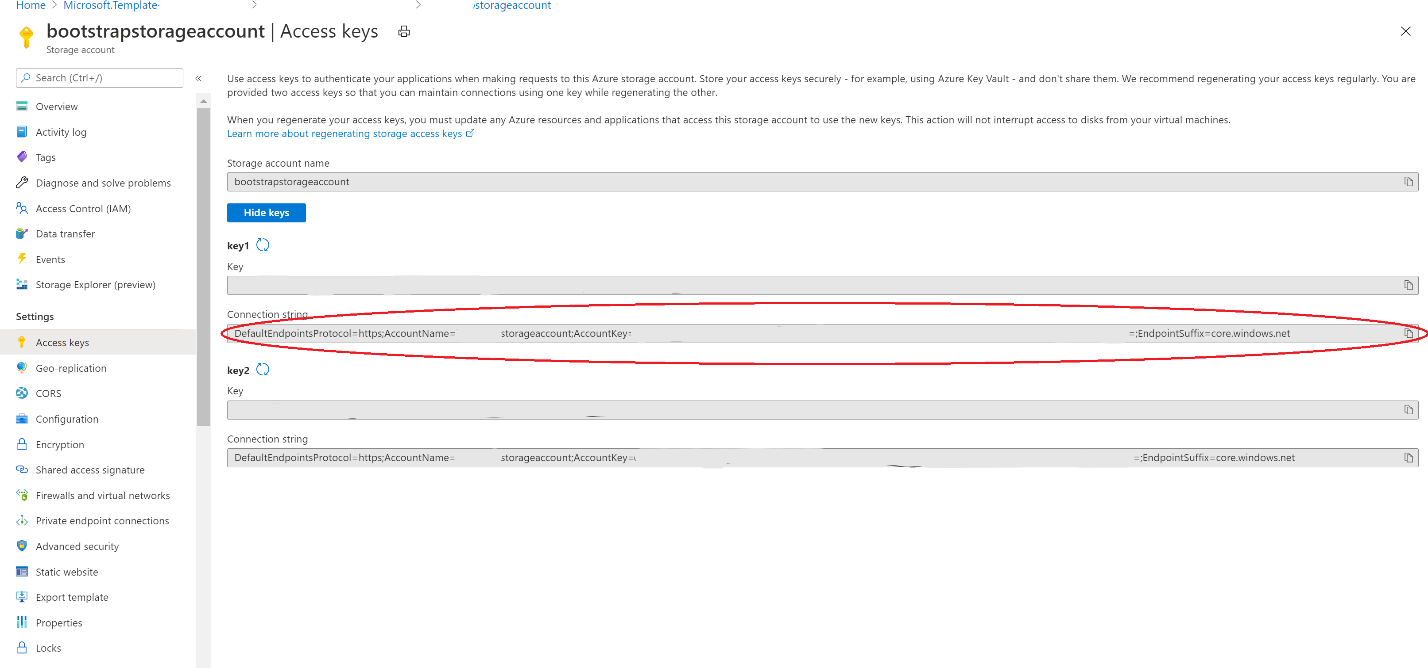This screenshot has width=1428, height=668.
Task: Click the key1 Key field
Action: (822, 285)
